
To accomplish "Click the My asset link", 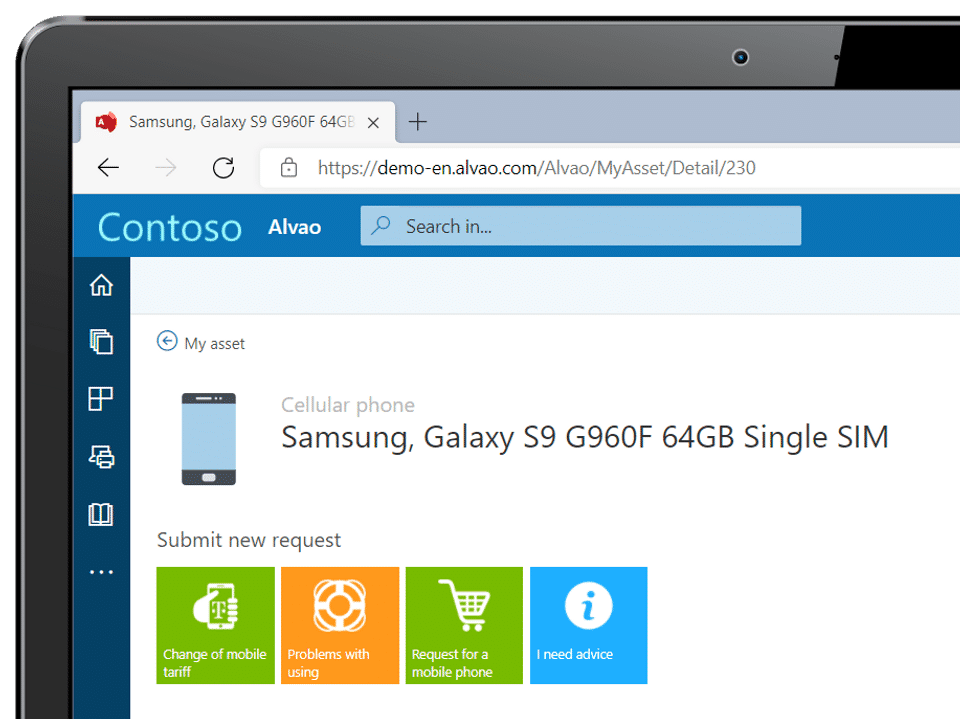I will [214, 344].
